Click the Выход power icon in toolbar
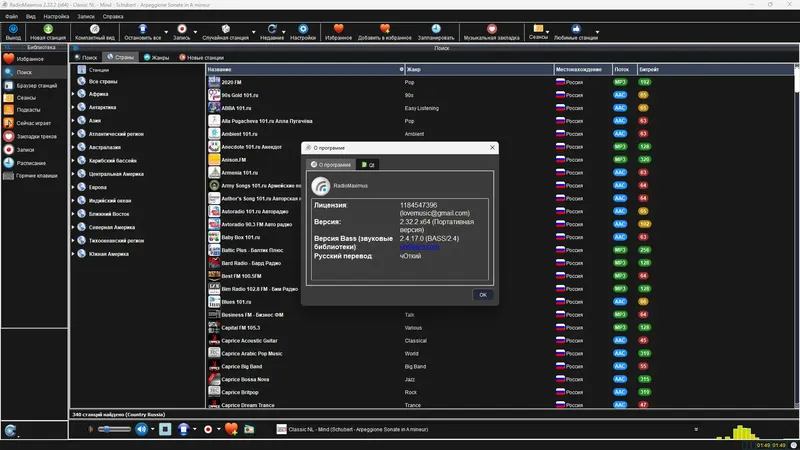The width and height of the screenshot is (800, 450). pos(13,29)
